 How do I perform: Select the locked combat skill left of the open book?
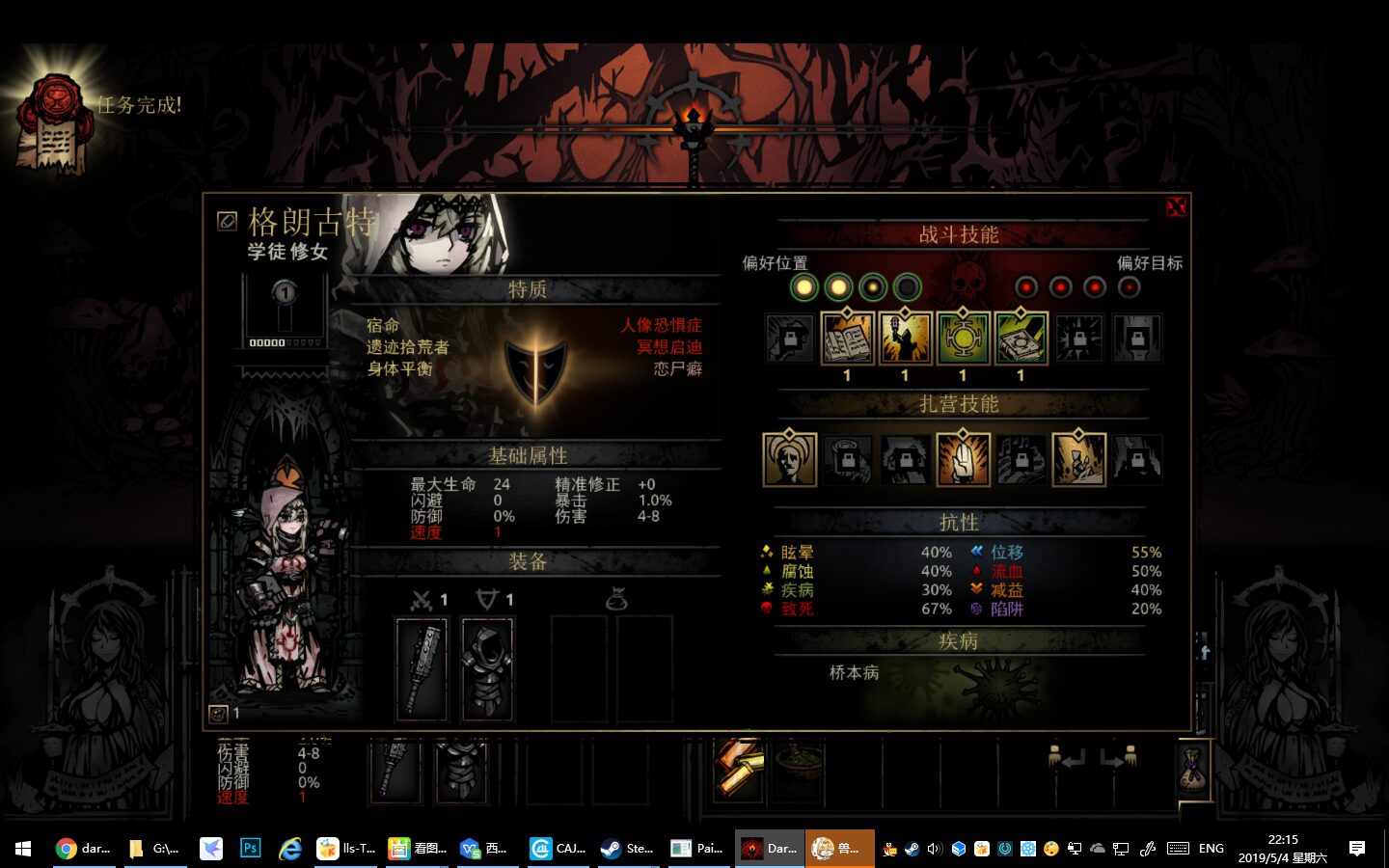point(790,338)
